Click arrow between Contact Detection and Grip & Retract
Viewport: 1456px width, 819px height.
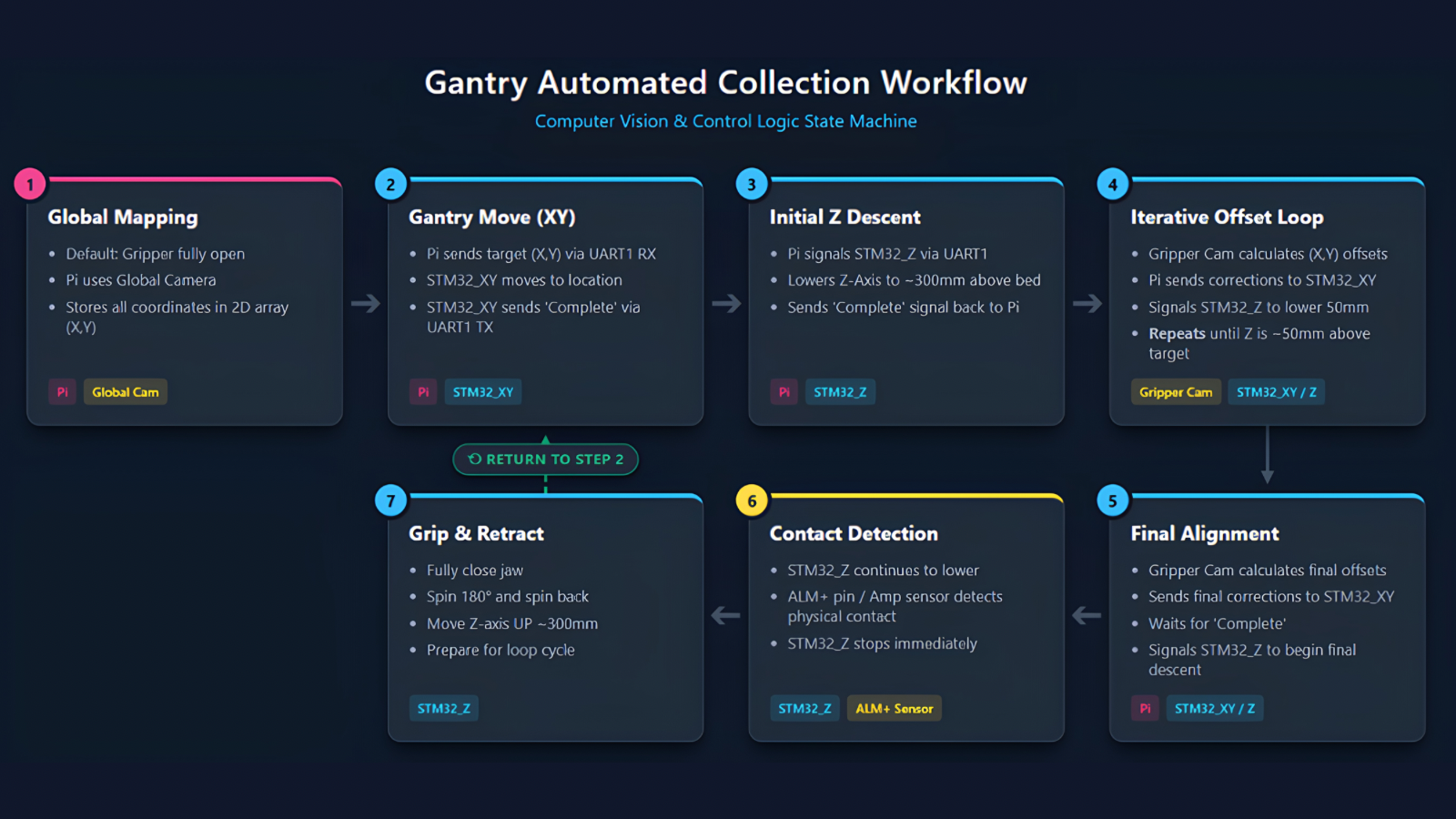coord(725,616)
